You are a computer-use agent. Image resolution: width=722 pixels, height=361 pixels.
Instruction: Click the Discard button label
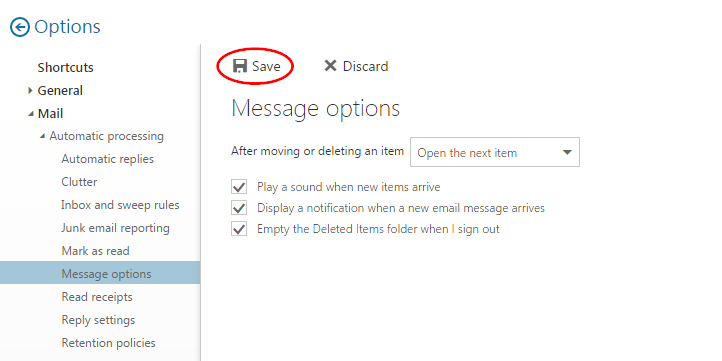point(366,66)
